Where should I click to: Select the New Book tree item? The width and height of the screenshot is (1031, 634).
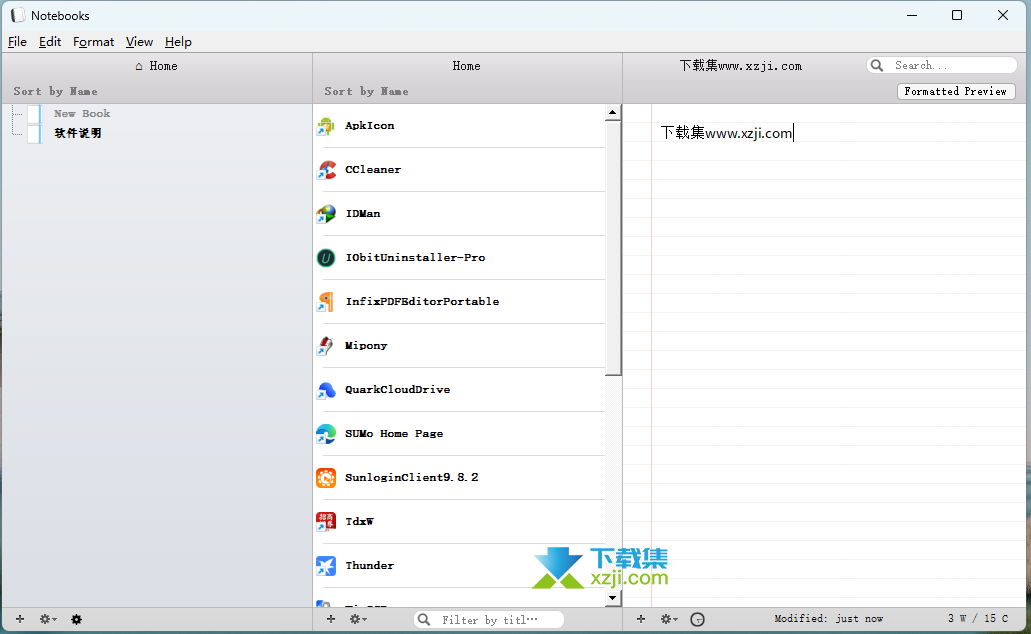point(82,114)
